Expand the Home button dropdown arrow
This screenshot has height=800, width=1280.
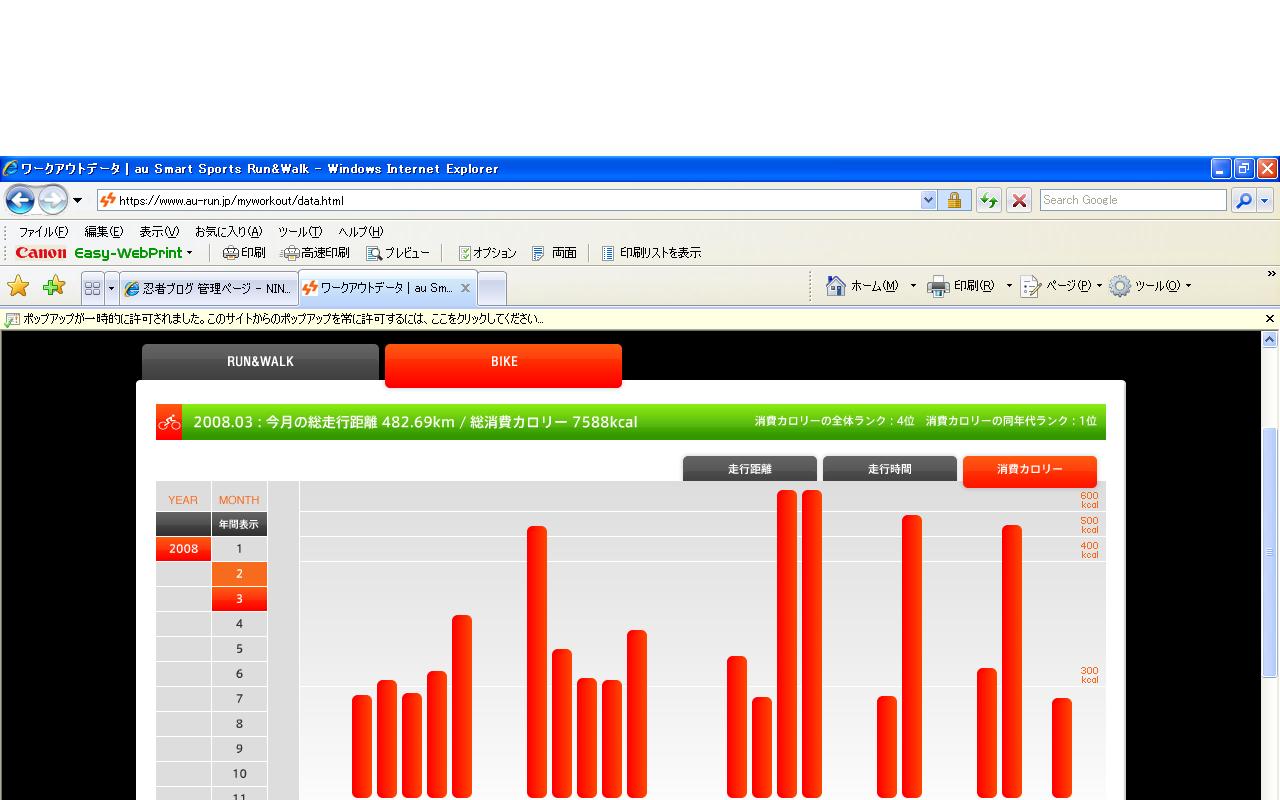(x=913, y=286)
